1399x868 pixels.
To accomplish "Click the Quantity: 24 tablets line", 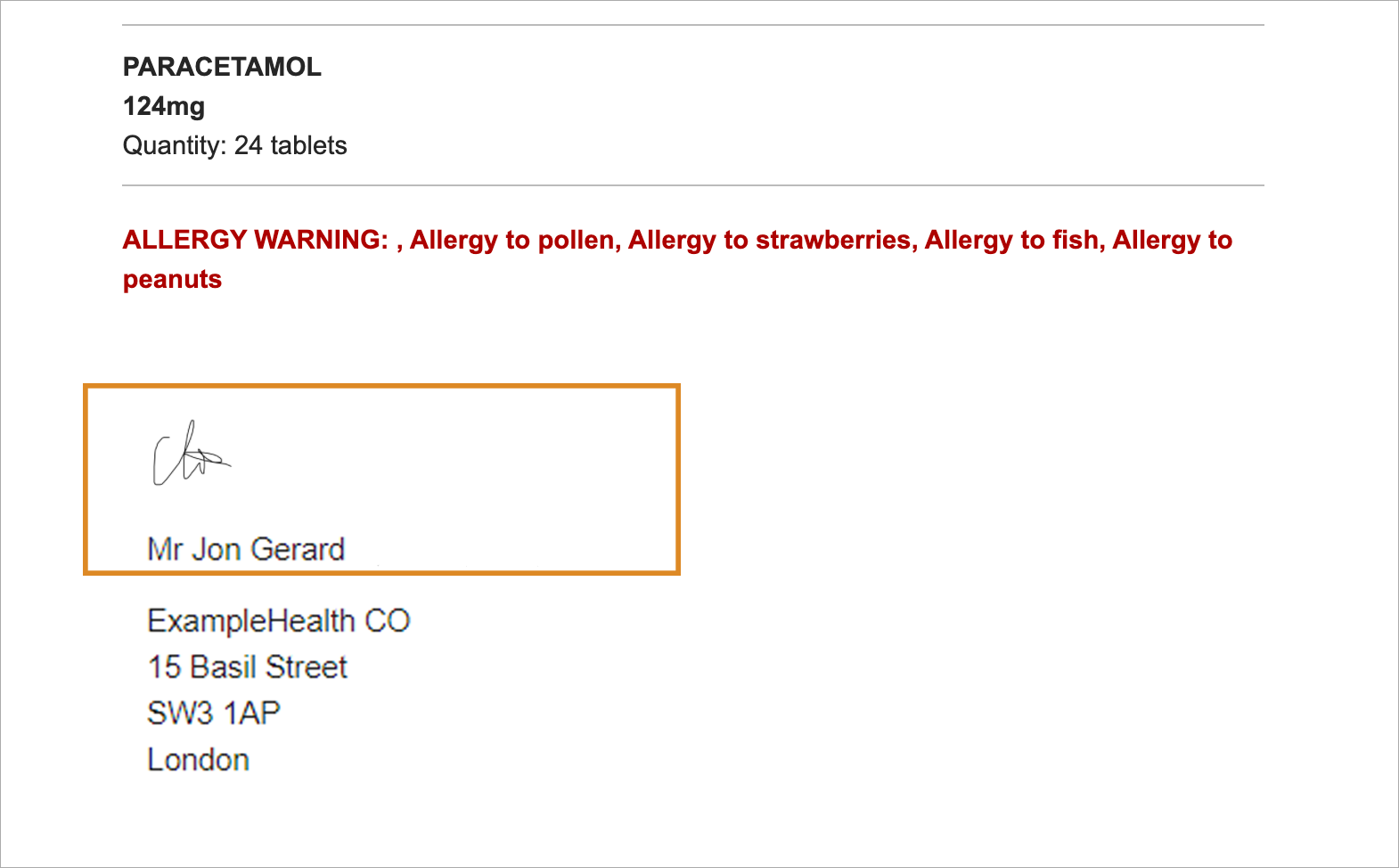I will (235, 145).
